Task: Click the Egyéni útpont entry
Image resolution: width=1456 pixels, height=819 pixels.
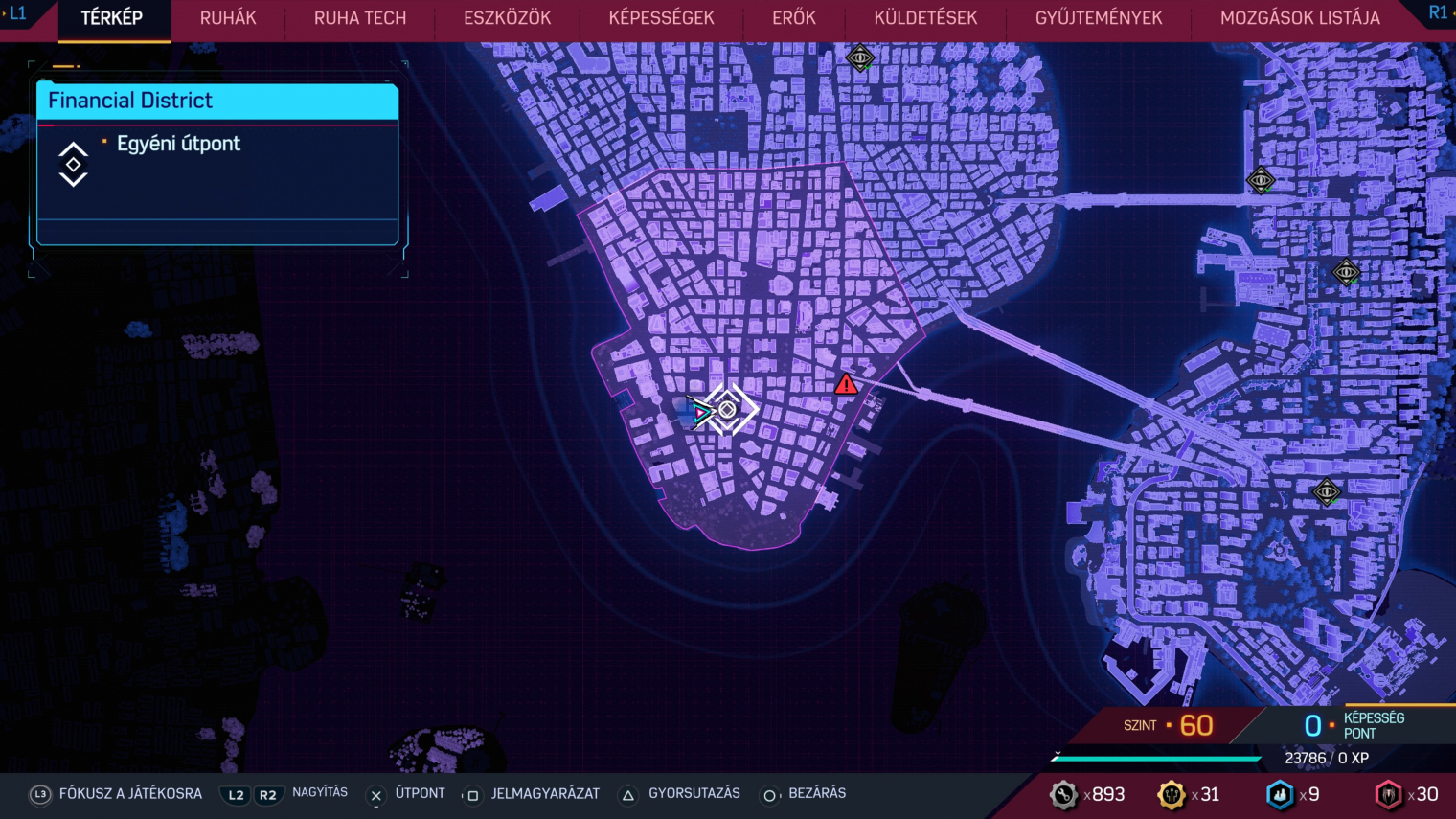Action: coord(178,144)
